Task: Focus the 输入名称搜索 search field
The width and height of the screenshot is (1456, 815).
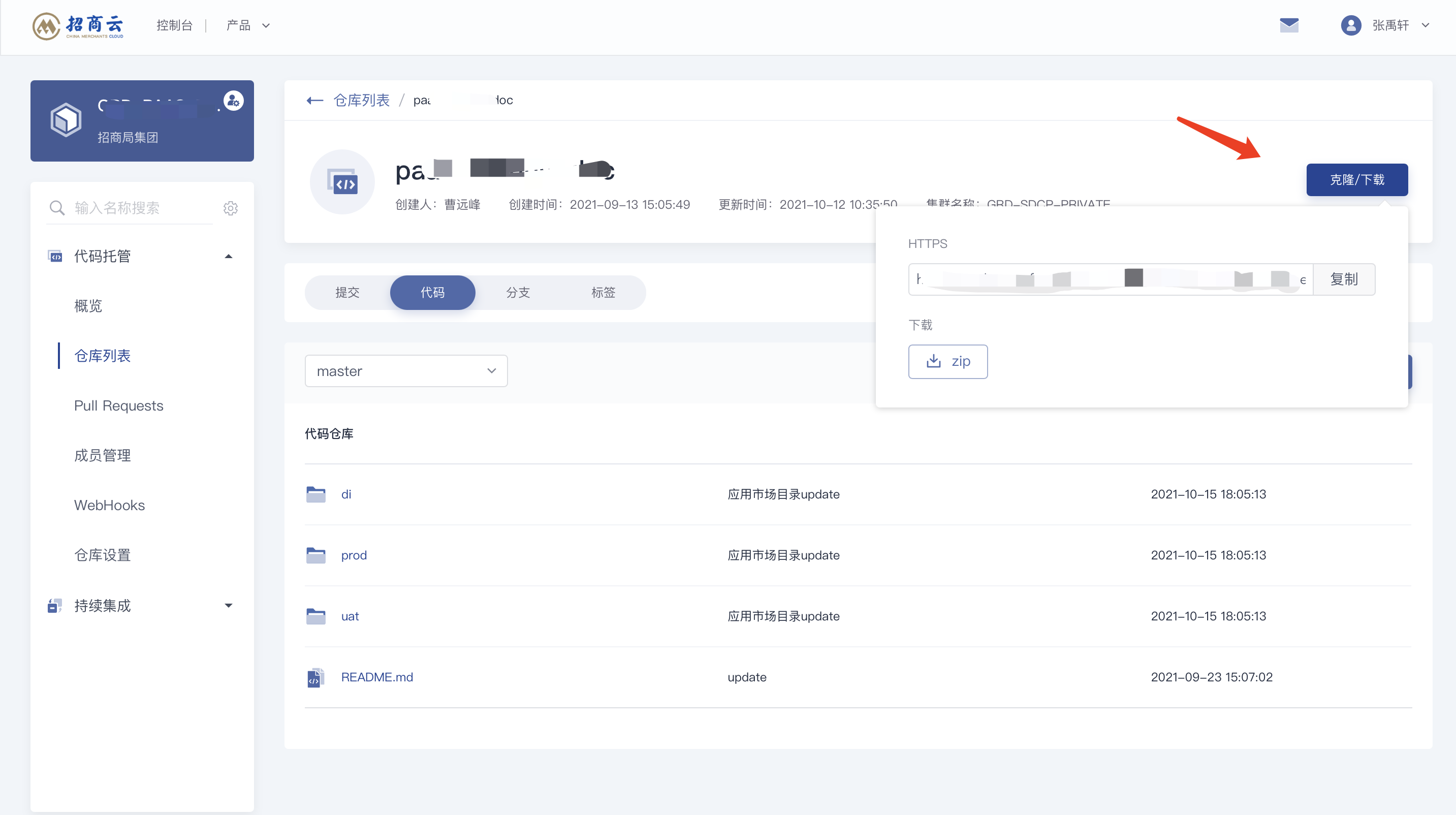Action: click(130, 208)
